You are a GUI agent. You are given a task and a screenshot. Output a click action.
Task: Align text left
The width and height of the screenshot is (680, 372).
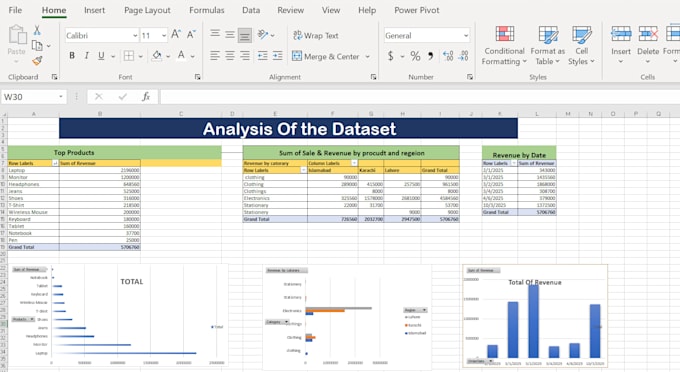[x=215, y=55]
